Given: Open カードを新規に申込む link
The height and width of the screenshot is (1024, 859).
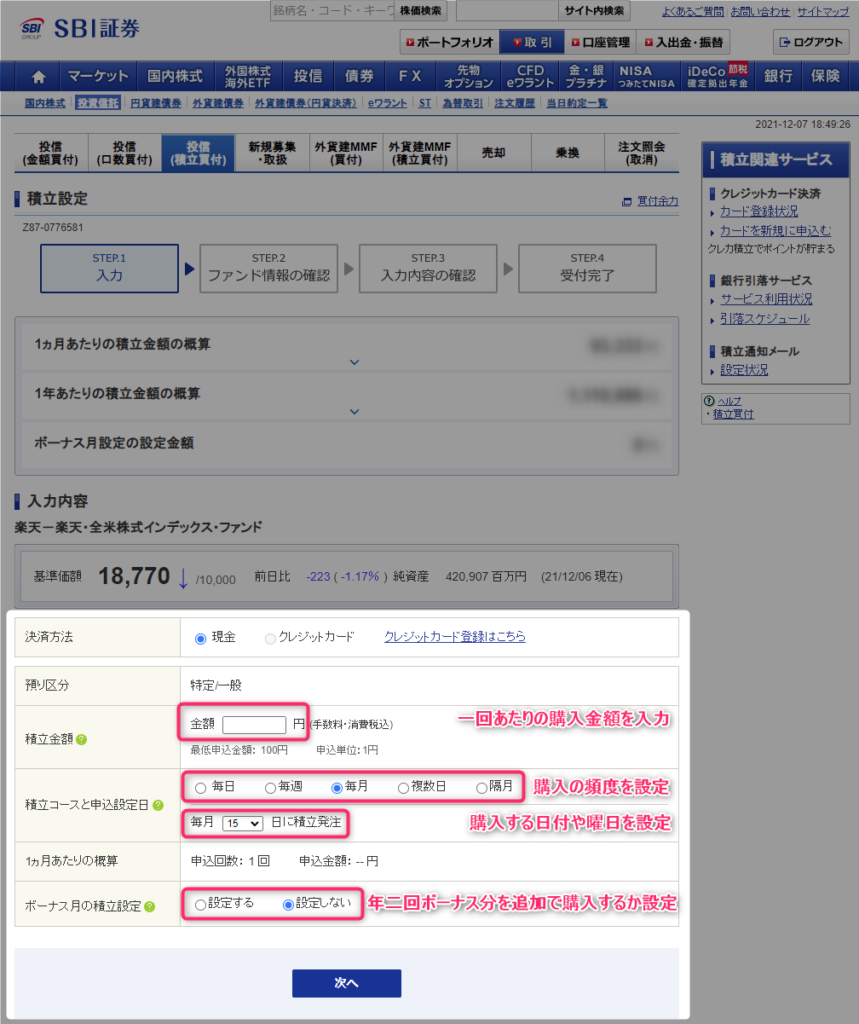Looking at the screenshot, I should click(775, 231).
